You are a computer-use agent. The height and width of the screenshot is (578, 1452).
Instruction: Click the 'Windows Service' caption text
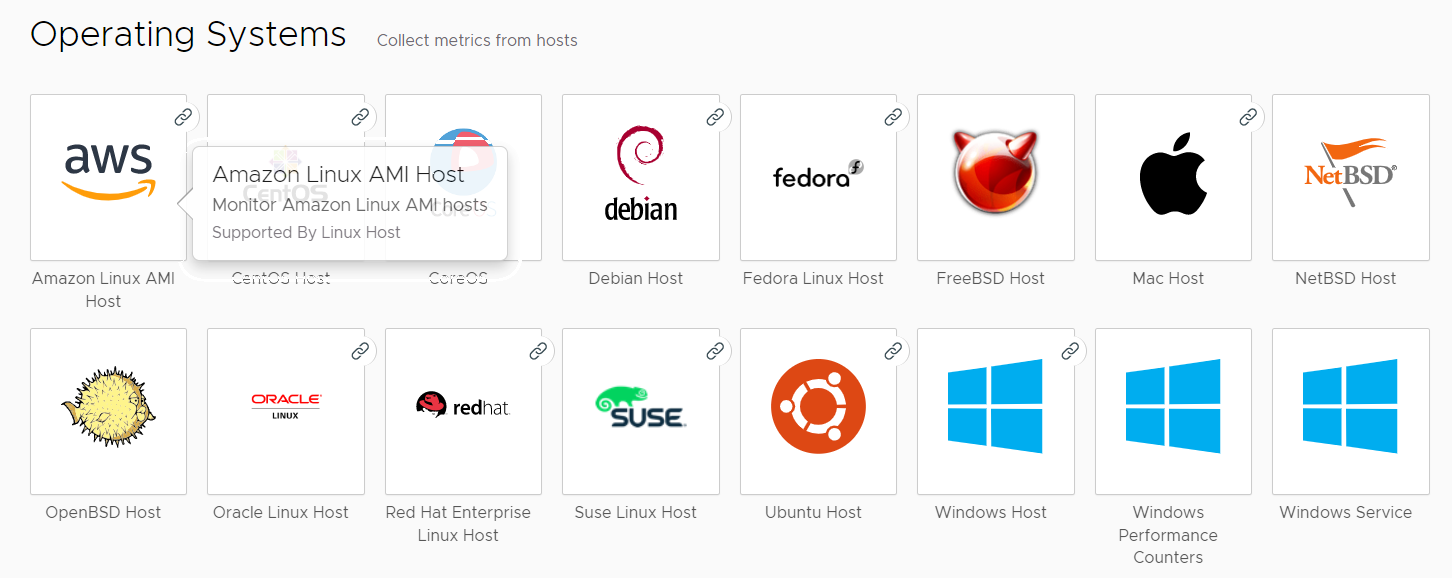[x=1346, y=513]
